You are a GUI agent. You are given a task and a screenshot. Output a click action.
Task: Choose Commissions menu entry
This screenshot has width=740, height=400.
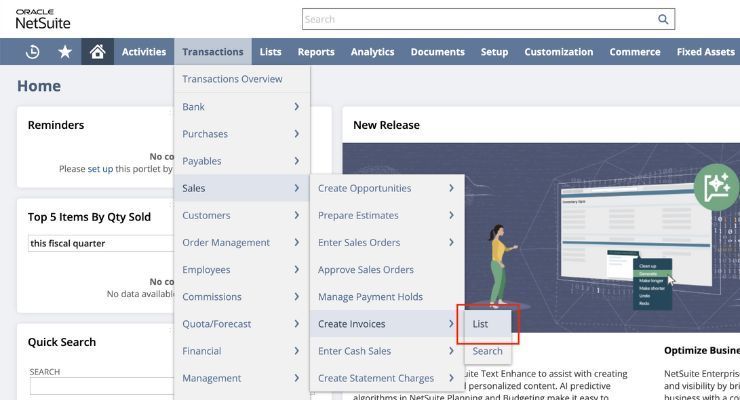(242, 297)
